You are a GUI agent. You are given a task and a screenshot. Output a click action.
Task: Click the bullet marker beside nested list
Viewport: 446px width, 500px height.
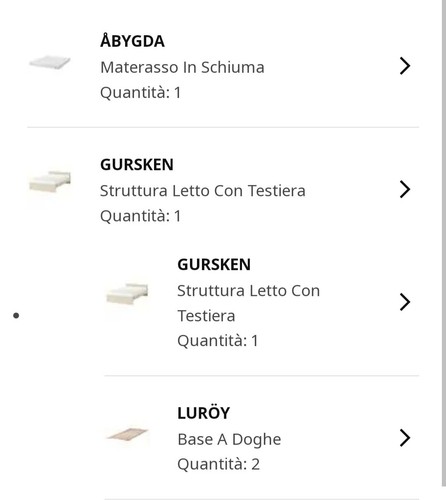pyautogui.click(x=16, y=315)
